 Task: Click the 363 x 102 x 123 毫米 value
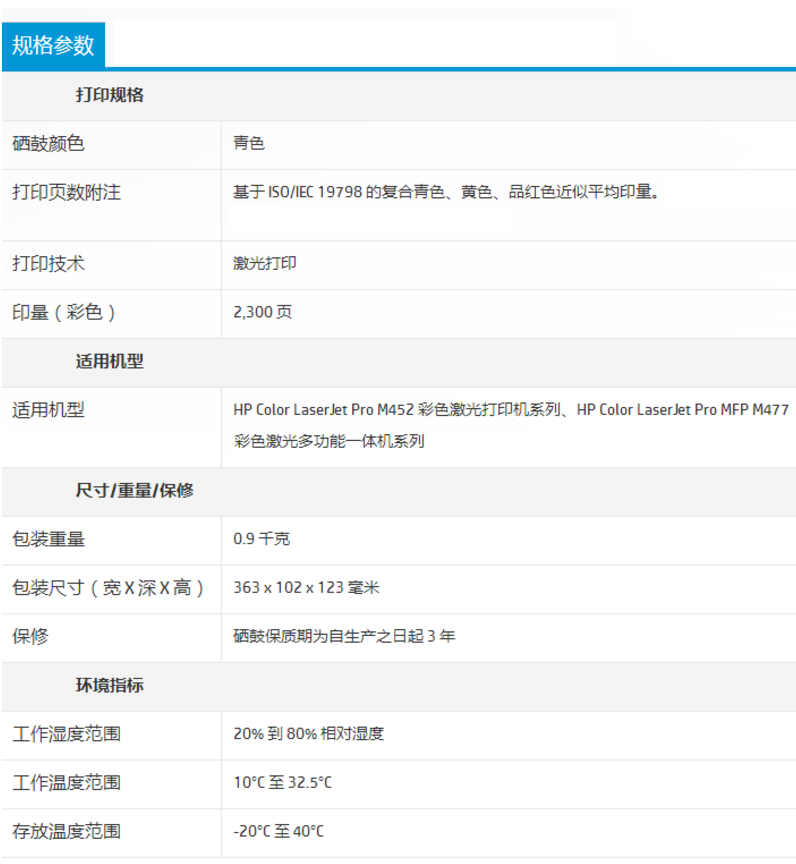306,587
